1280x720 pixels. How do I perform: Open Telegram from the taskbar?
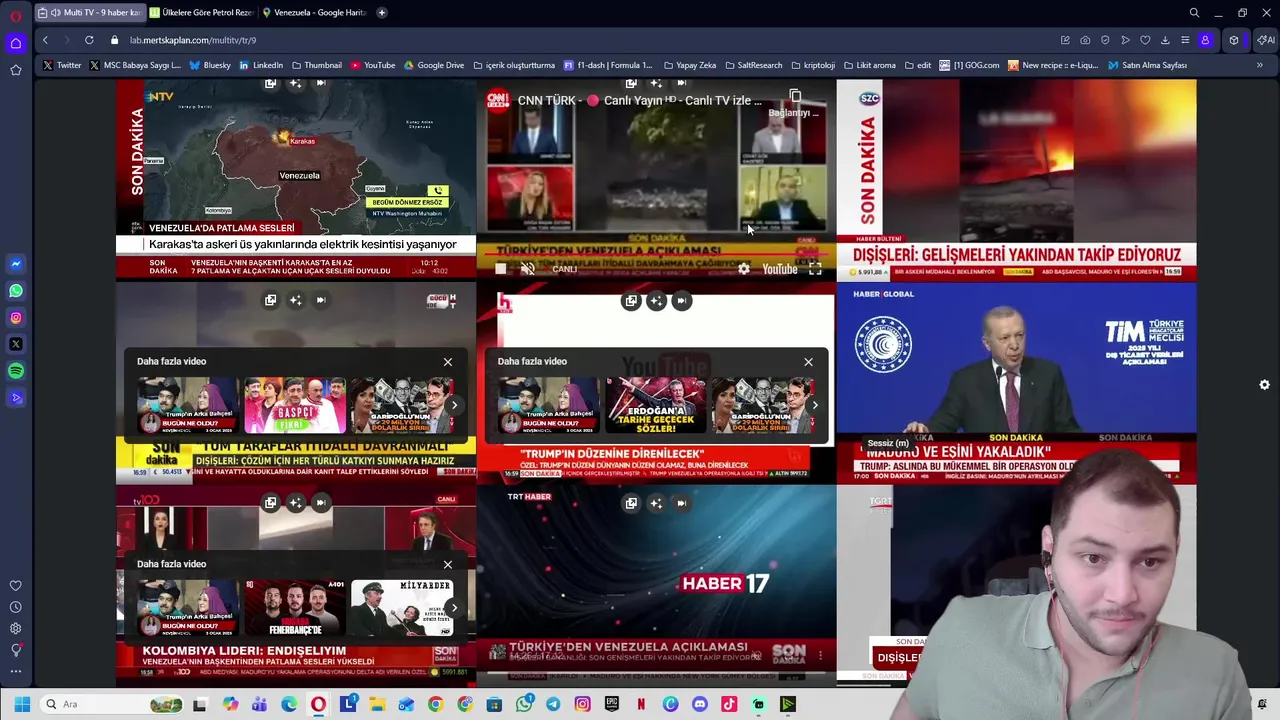pos(553,704)
